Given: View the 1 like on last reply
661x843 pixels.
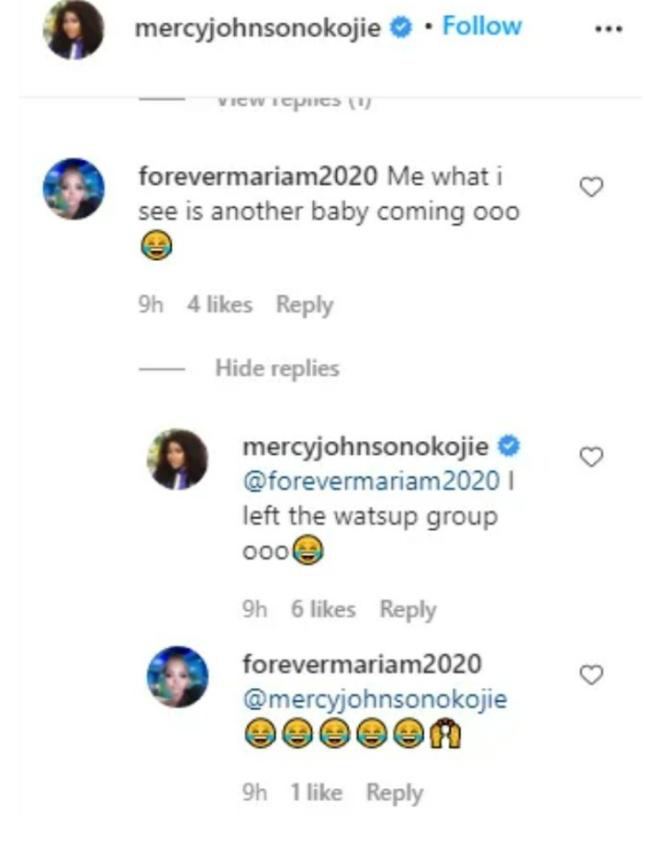Looking at the screenshot, I should pyautogui.click(x=316, y=793).
